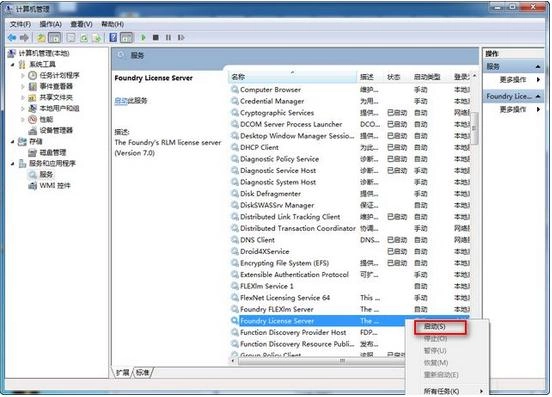Start service with green play icon
This screenshot has width=552, height=397.
(143, 37)
